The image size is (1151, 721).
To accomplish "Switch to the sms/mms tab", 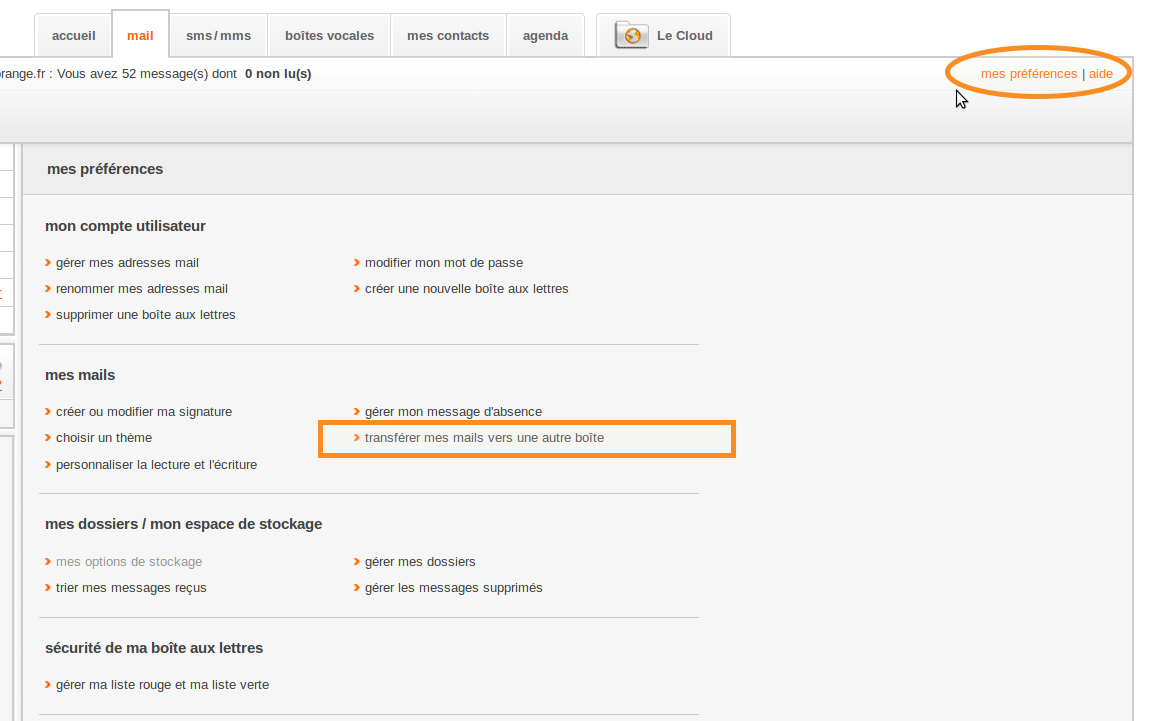I will point(218,36).
